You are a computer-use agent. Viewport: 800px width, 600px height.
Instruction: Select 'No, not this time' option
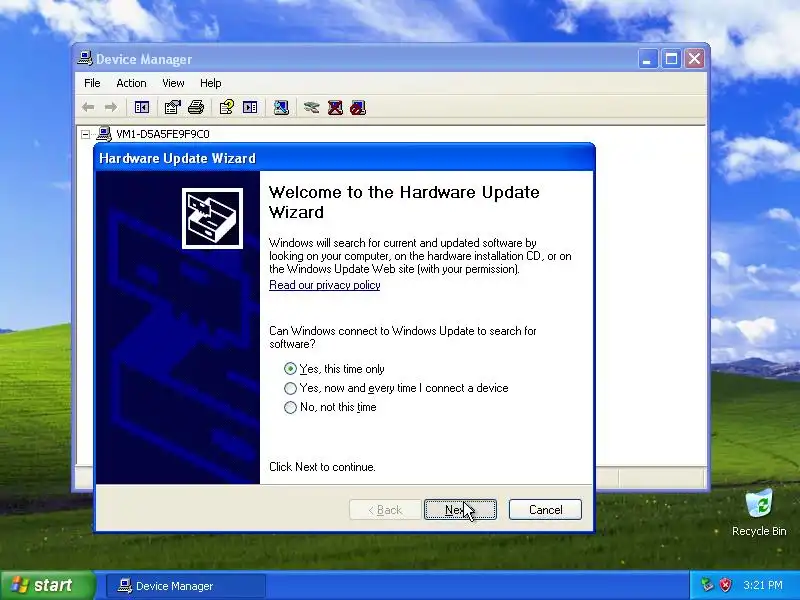tap(330, 407)
